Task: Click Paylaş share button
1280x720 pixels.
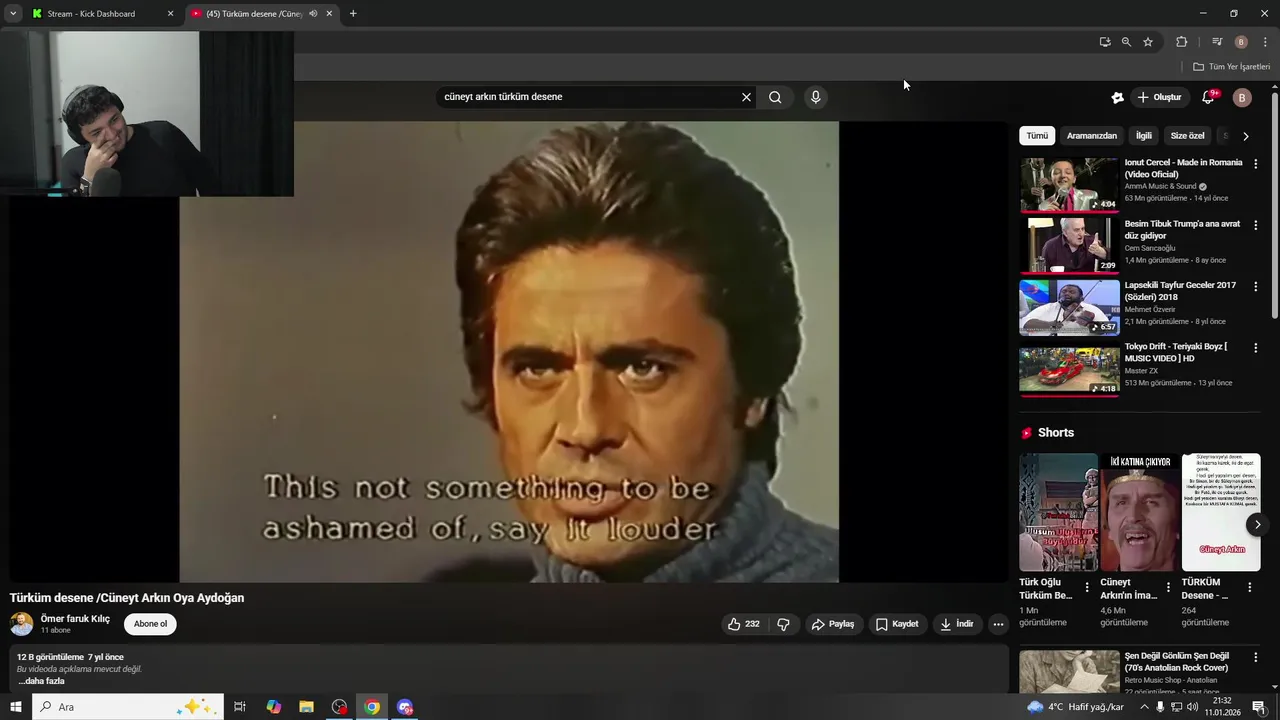Action: tap(832, 624)
